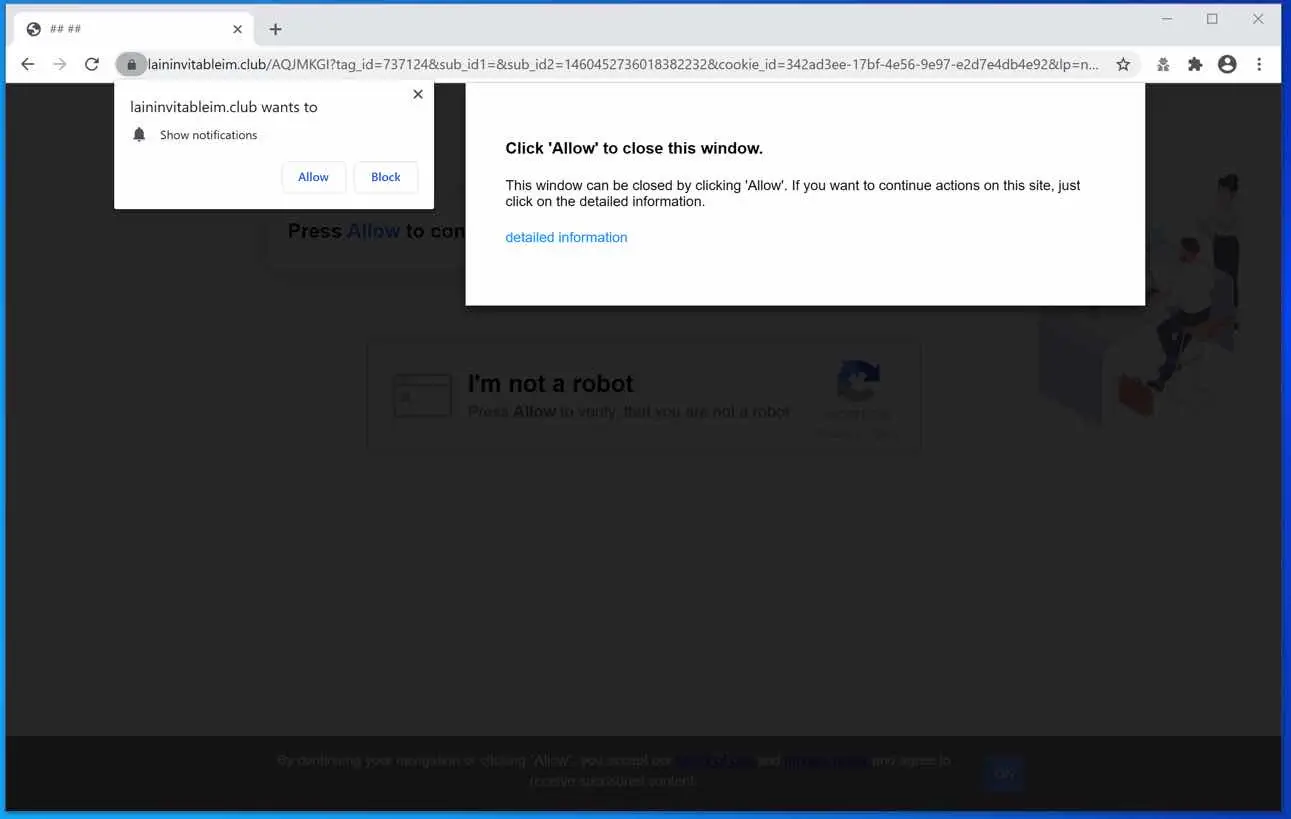1291x819 pixels.
Task: Allow notifications in the permission popup
Action: pos(313,177)
